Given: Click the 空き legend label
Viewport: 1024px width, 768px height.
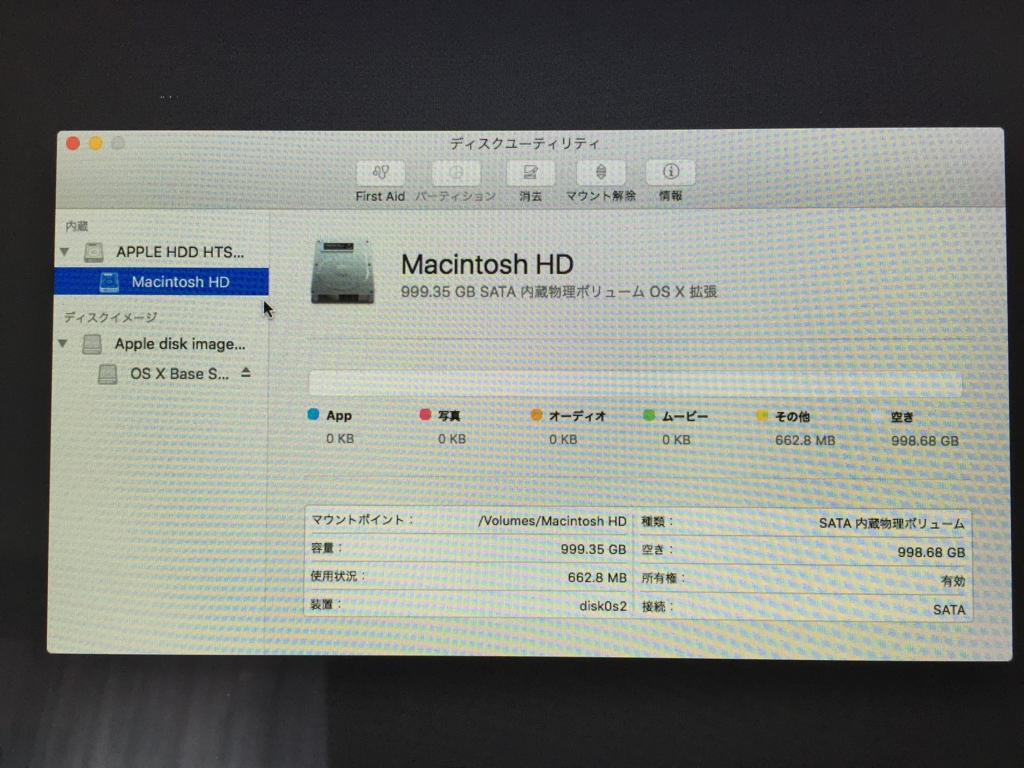Looking at the screenshot, I should tap(902, 417).
